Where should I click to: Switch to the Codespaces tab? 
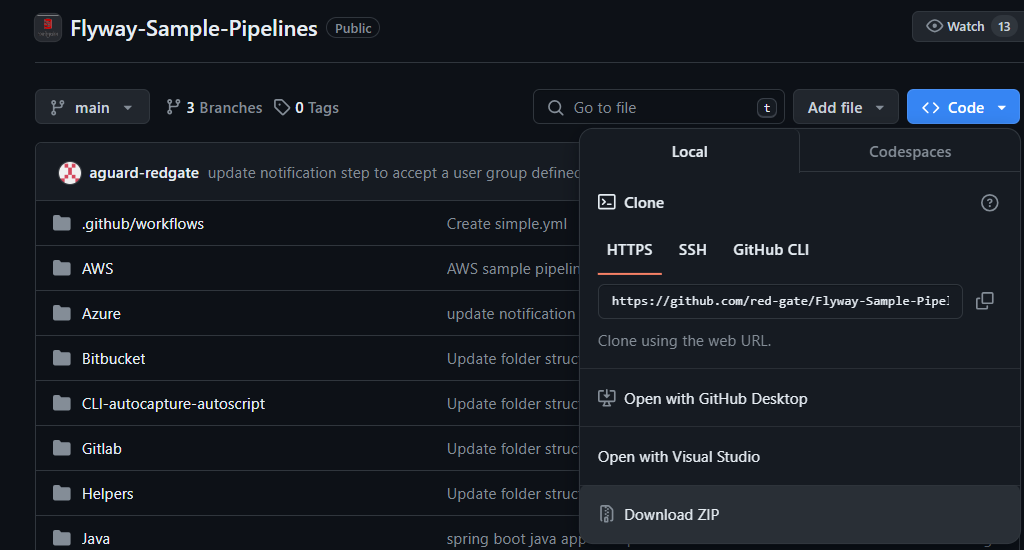[x=910, y=152]
